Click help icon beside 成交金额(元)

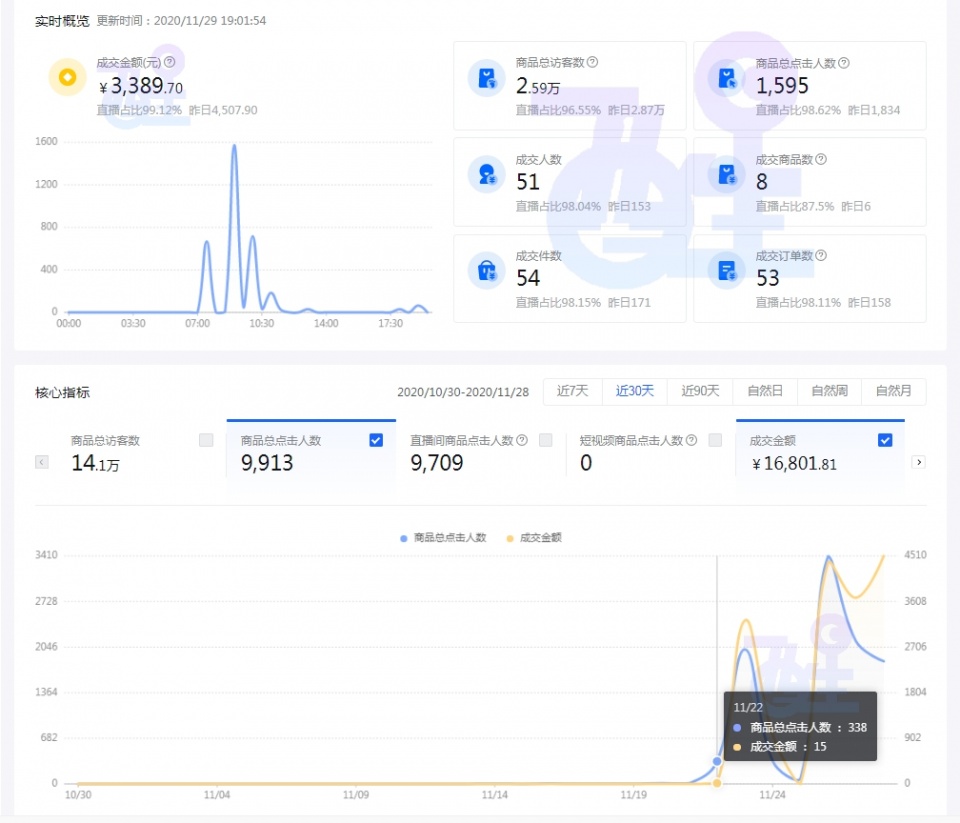[x=169, y=62]
